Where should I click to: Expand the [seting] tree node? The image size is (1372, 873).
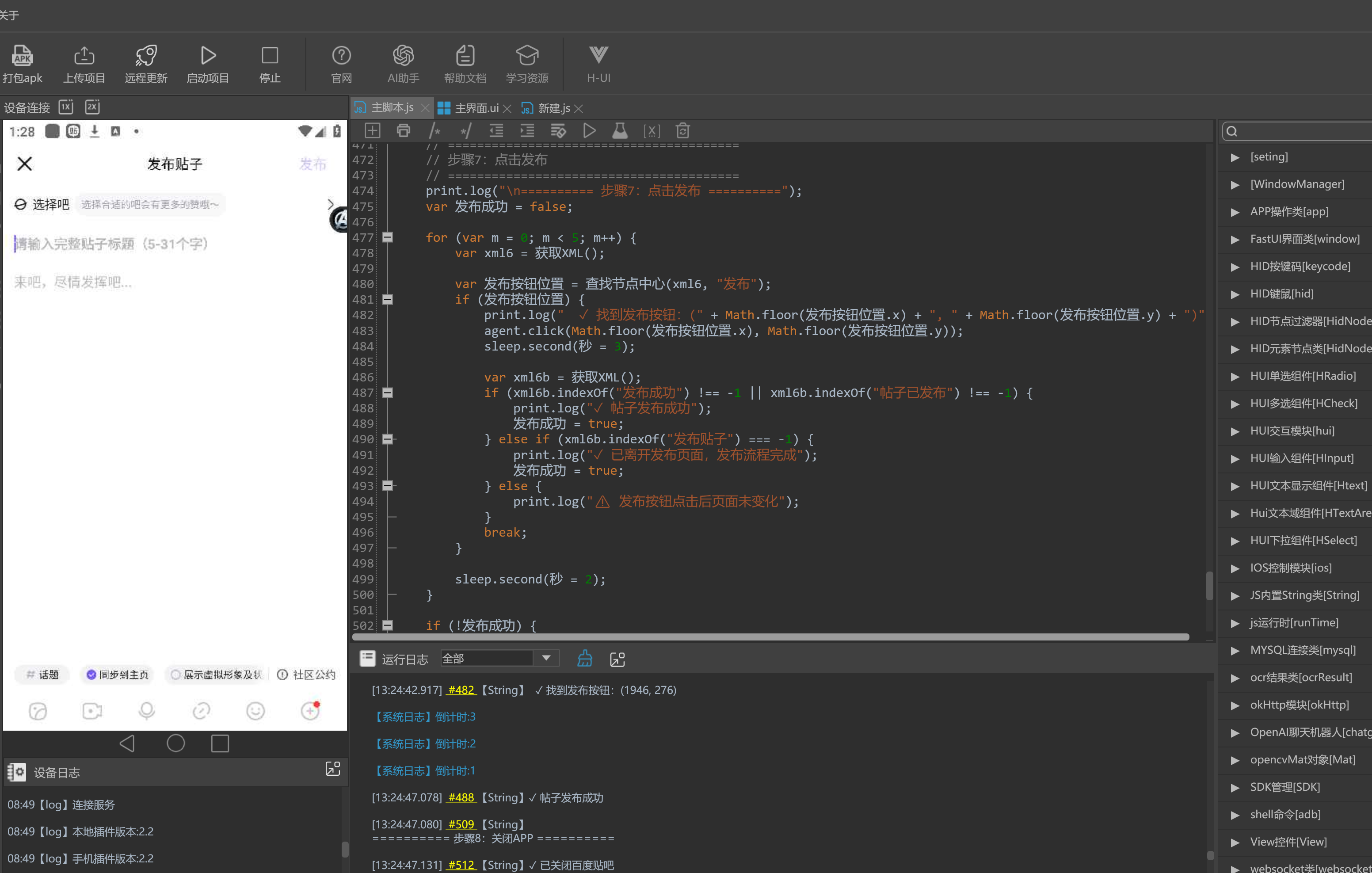1235,157
